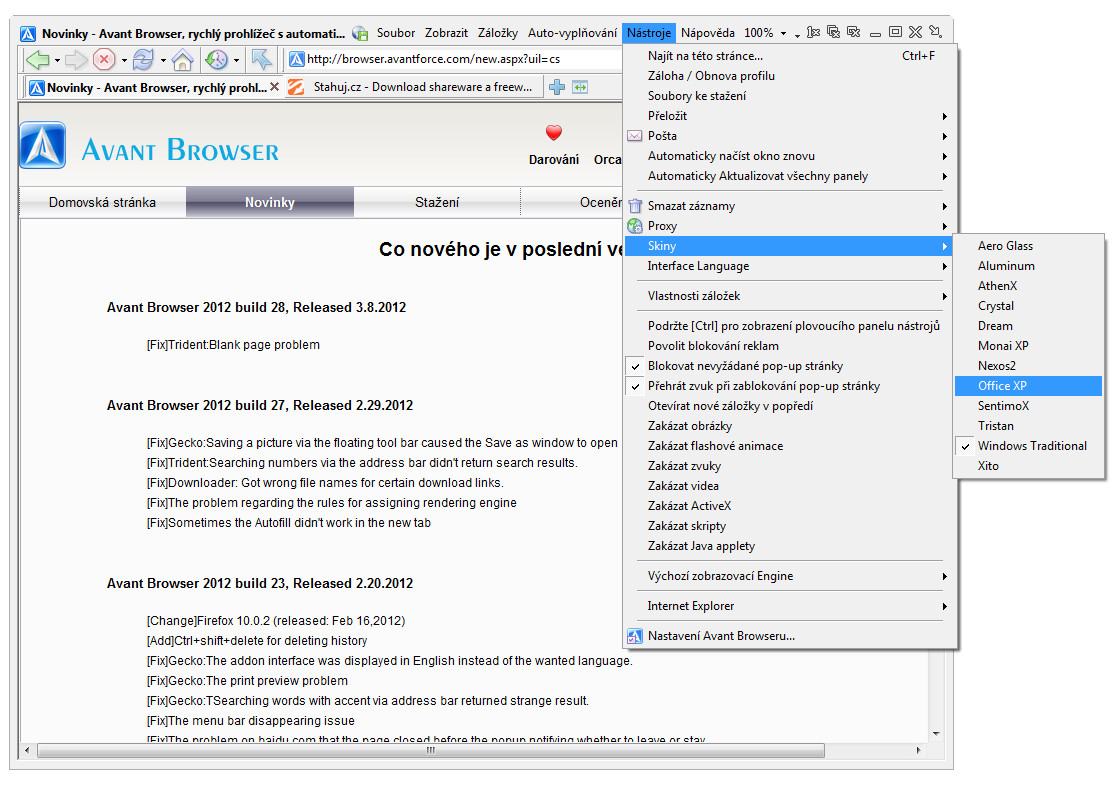This screenshot has width=1115, height=790.
Task: Expand Internet Explorer submenu
Action: 790,606
